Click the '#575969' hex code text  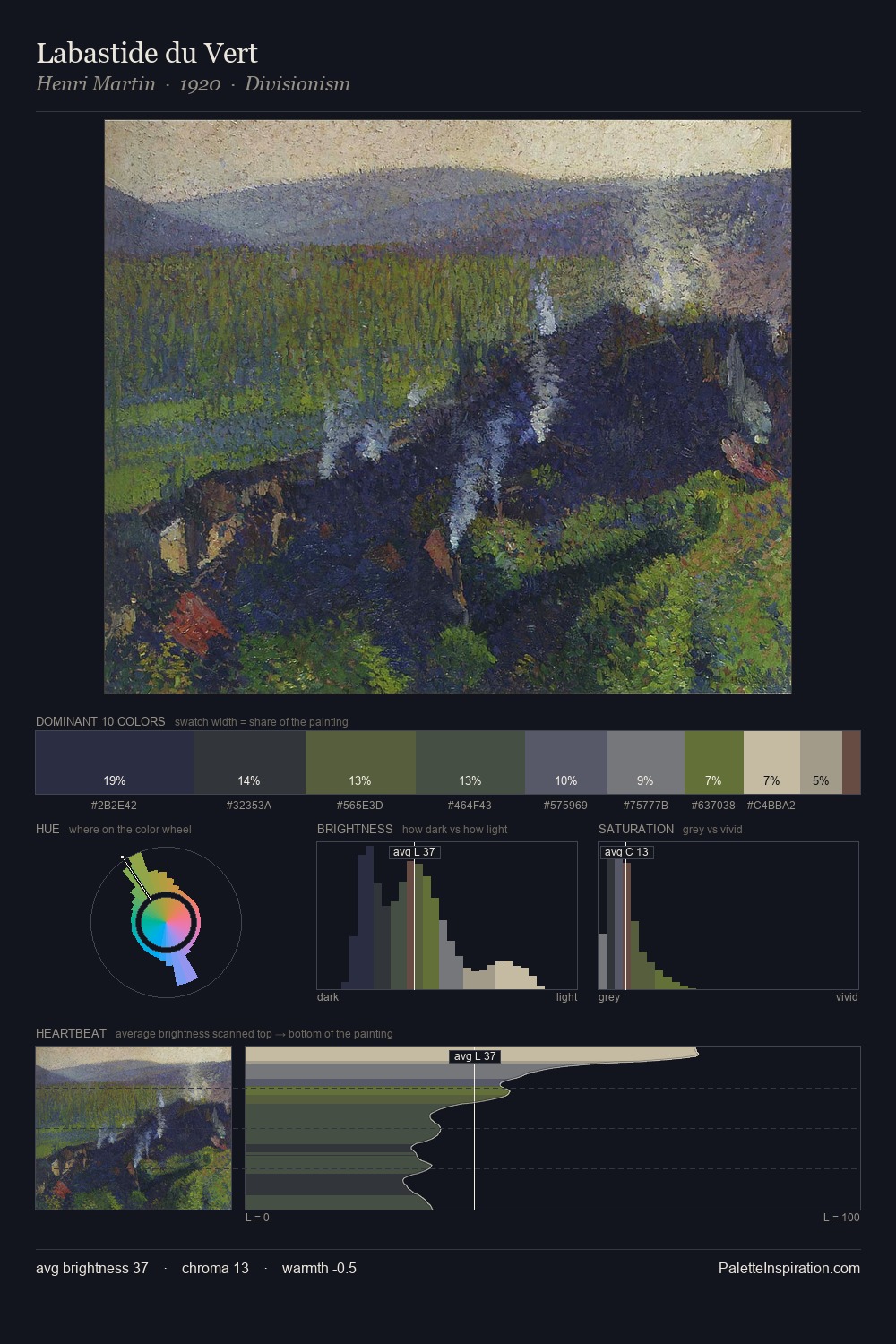click(566, 806)
